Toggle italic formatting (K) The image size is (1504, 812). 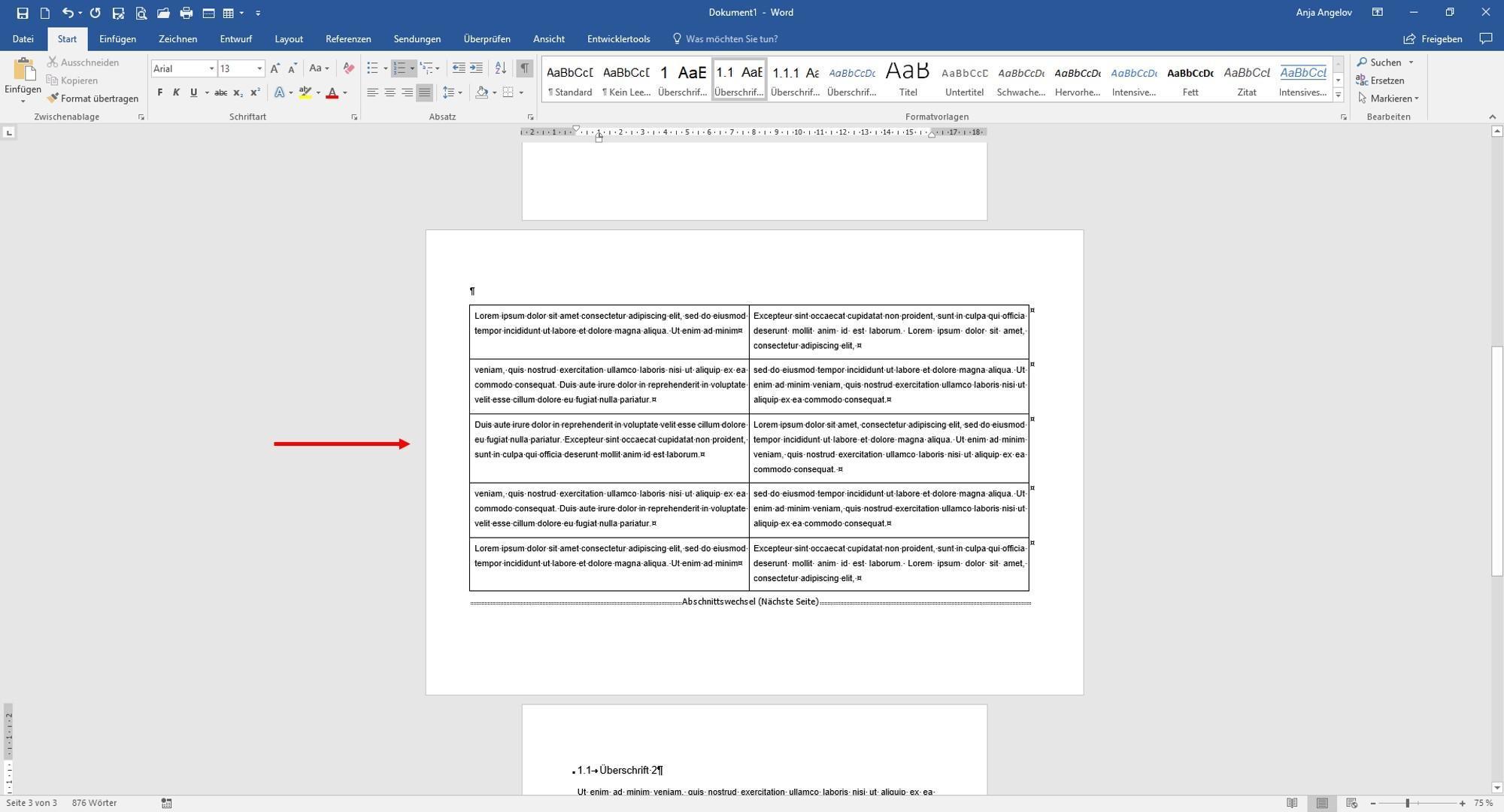pyautogui.click(x=176, y=92)
